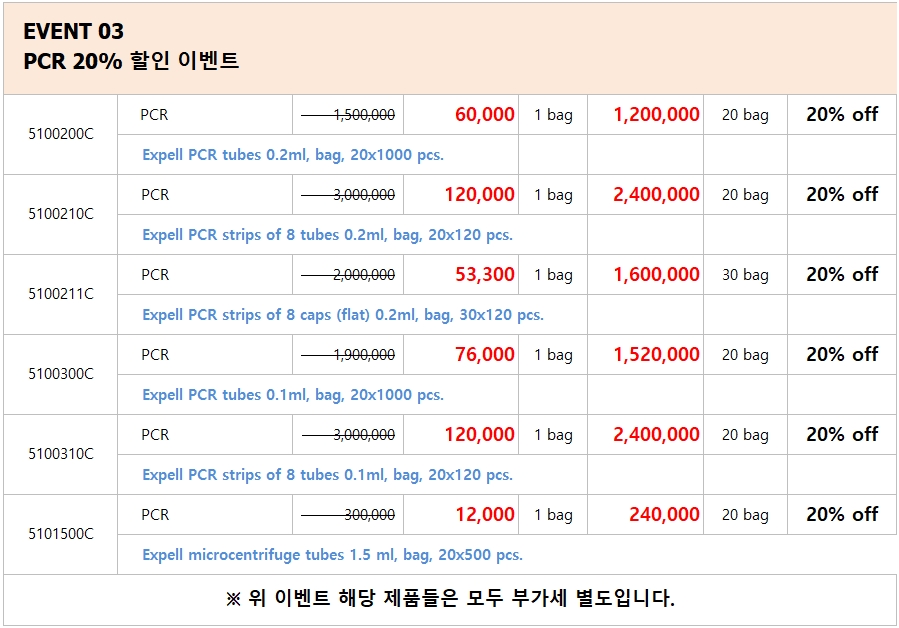This screenshot has width=899, height=628.
Task: Select the "PCR" label in the 5101500C row
Action: coord(155,516)
